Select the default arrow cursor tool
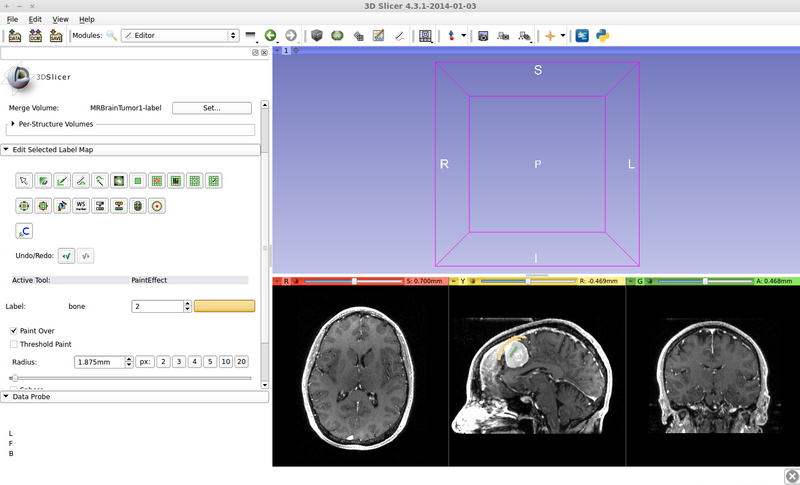Image resolution: width=800 pixels, height=485 pixels. (x=24, y=181)
